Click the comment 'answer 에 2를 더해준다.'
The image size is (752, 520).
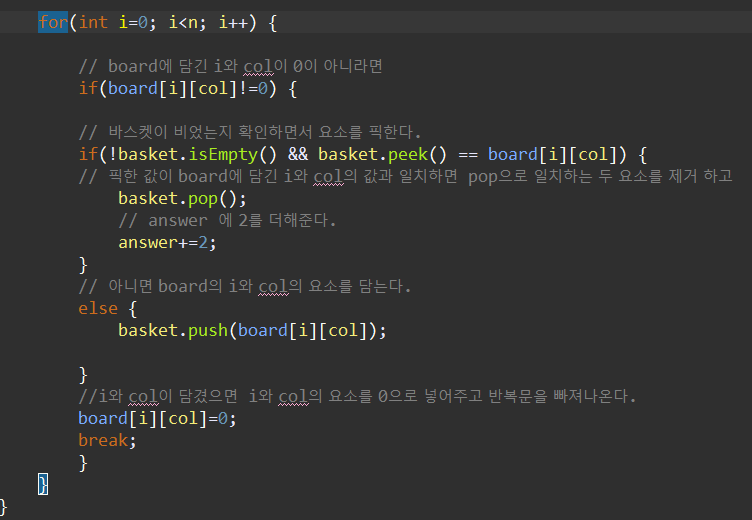click(x=227, y=221)
